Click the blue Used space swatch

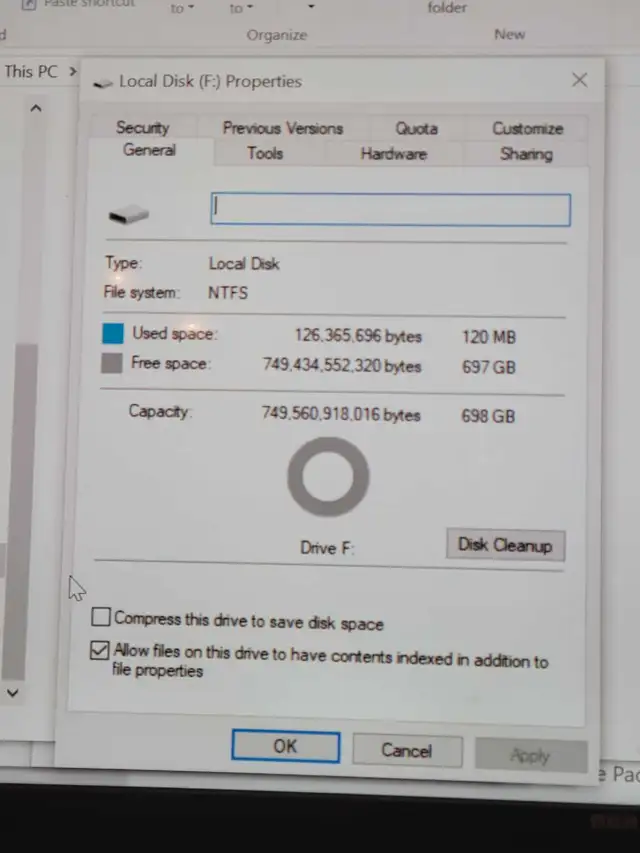point(113,333)
